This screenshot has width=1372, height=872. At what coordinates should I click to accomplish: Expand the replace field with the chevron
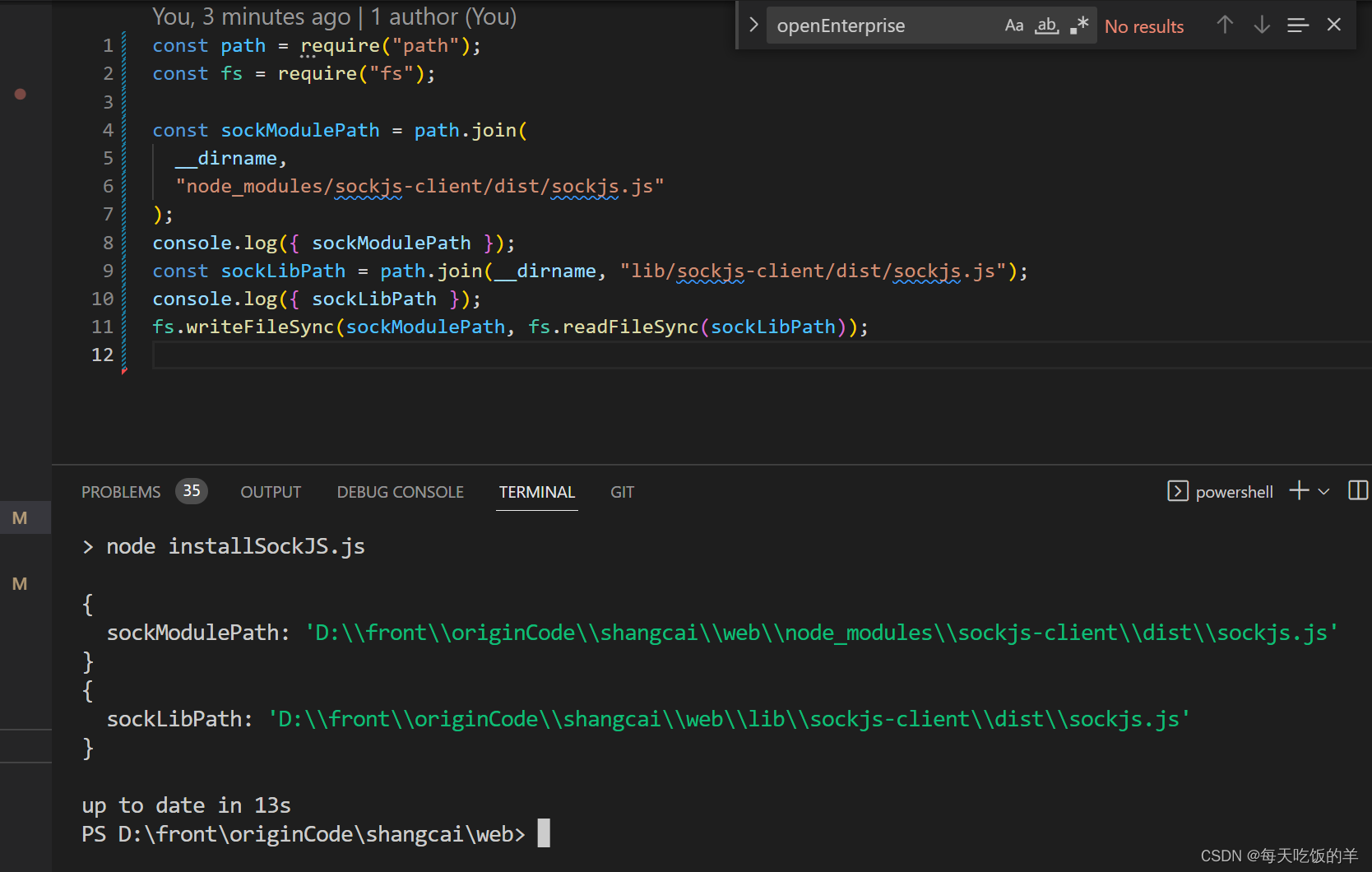753,25
